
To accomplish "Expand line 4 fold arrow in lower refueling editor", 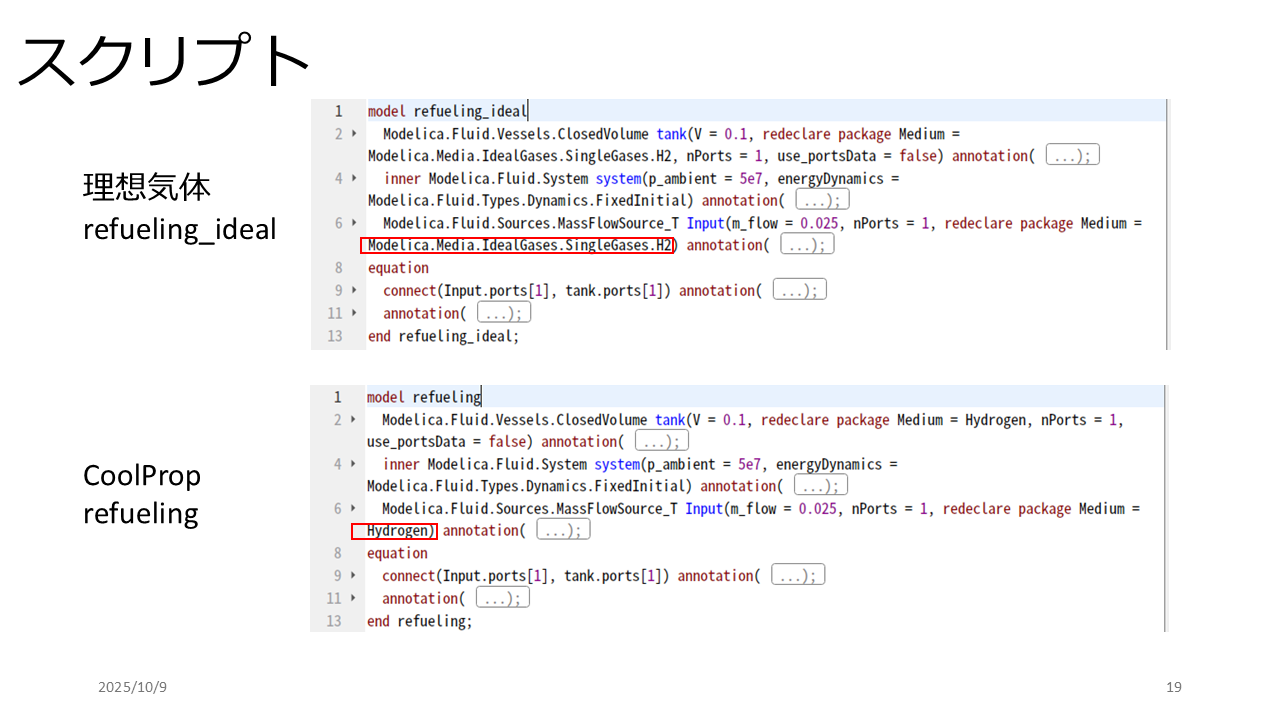I will tap(353, 464).
